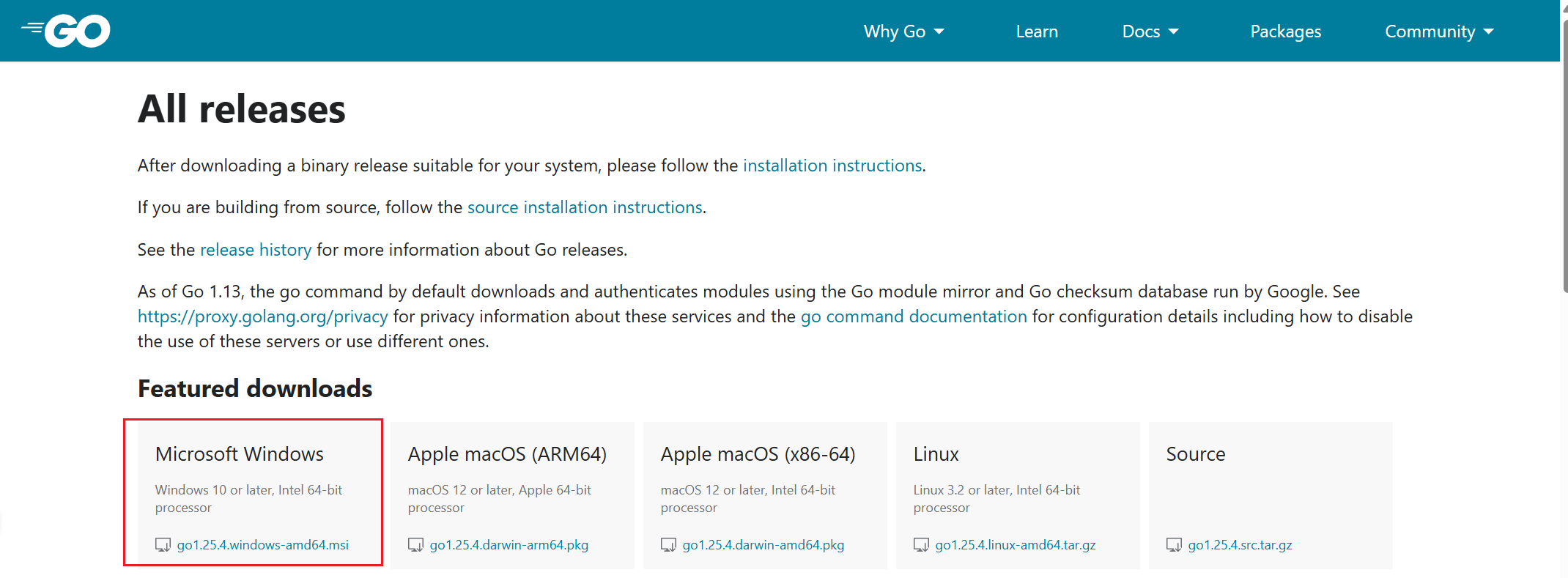Download go1.25.4.windows-amd64.msi
The height and width of the screenshot is (578, 1568).
point(263,545)
